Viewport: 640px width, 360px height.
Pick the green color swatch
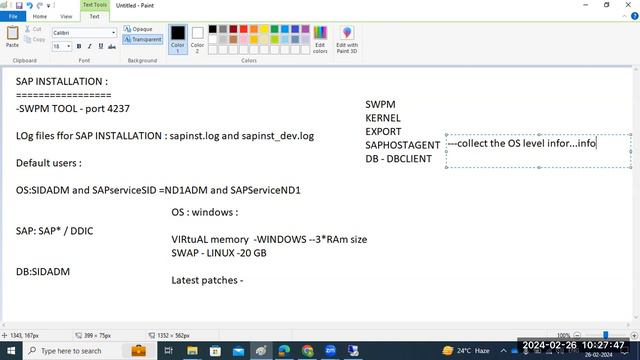click(x=274, y=29)
